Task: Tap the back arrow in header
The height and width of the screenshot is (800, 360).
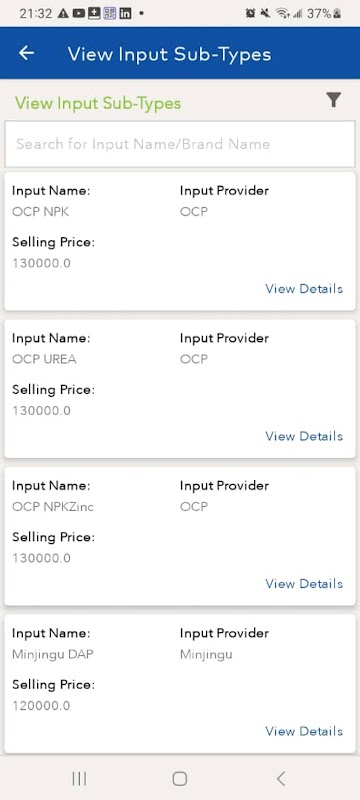Action: (26, 53)
